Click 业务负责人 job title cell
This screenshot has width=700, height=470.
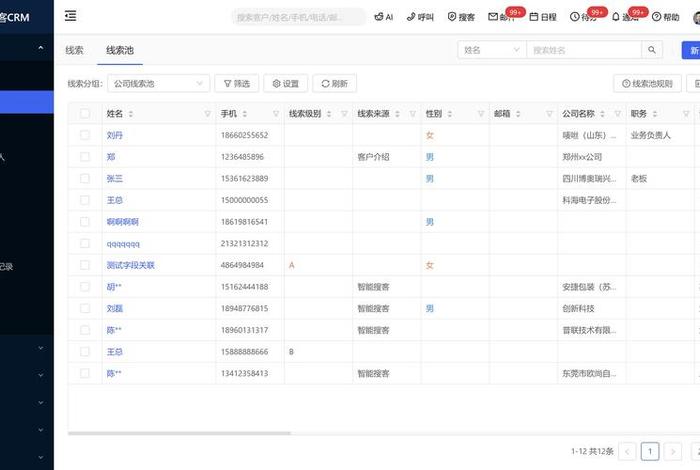click(x=650, y=135)
